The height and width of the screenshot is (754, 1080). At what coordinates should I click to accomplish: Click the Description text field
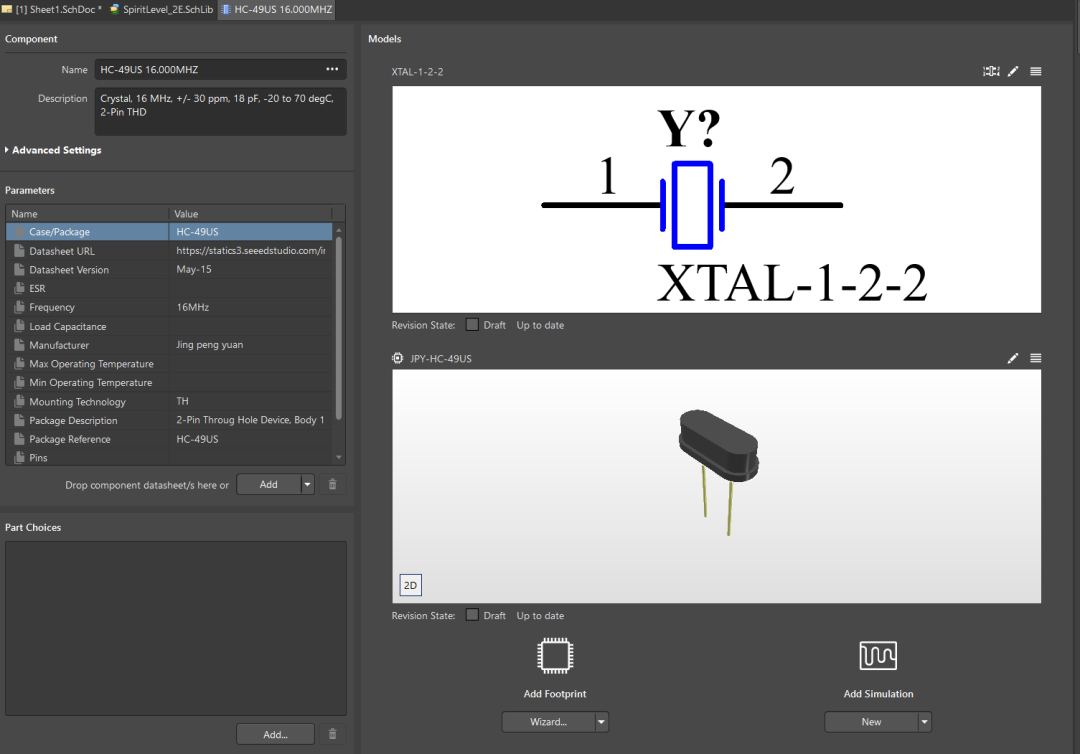[220, 111]
